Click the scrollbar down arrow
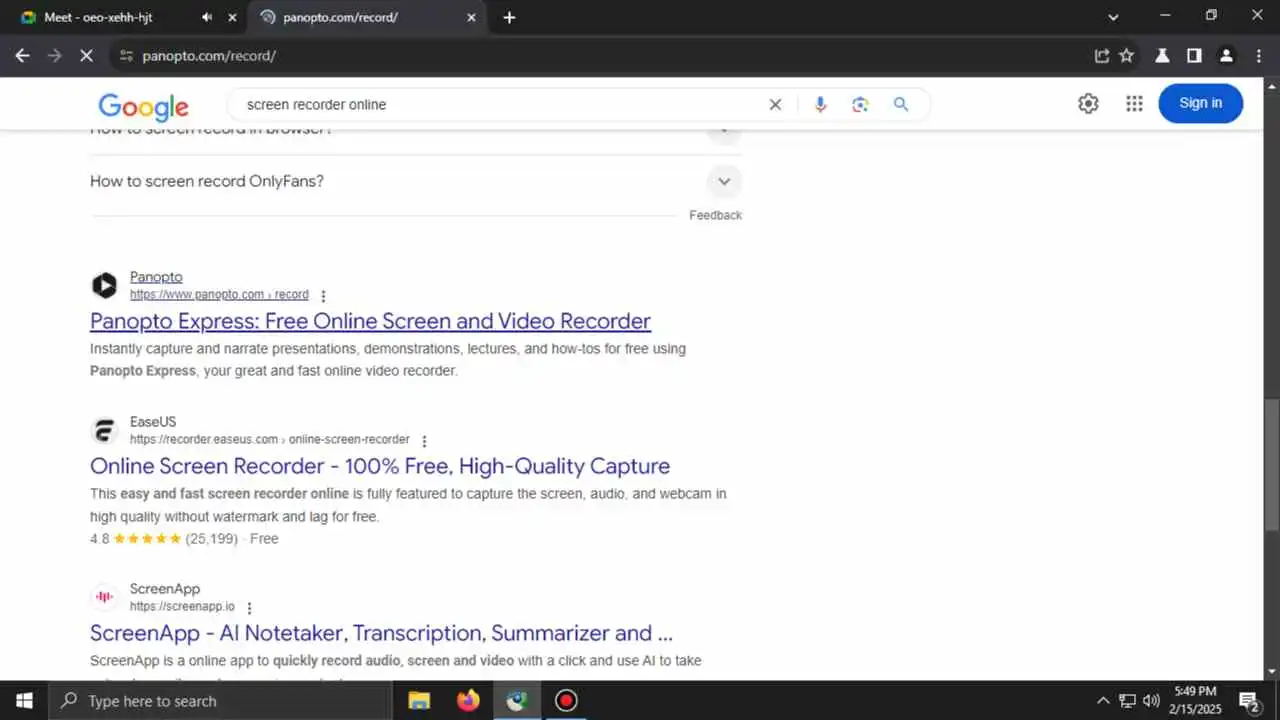 tap(1271, 672)
